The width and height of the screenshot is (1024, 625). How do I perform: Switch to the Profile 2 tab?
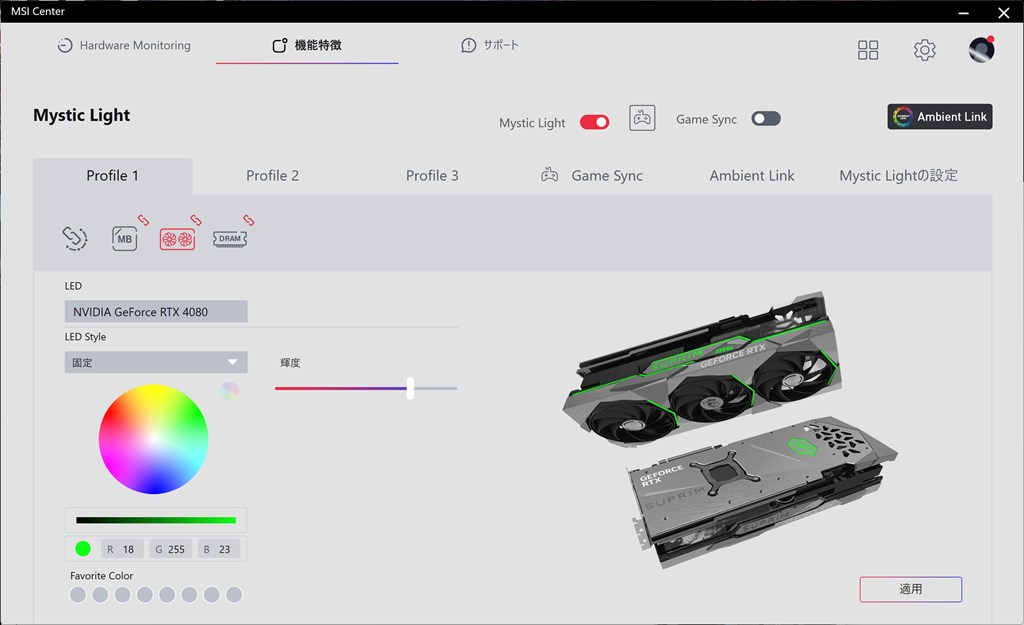pos(272,176)
